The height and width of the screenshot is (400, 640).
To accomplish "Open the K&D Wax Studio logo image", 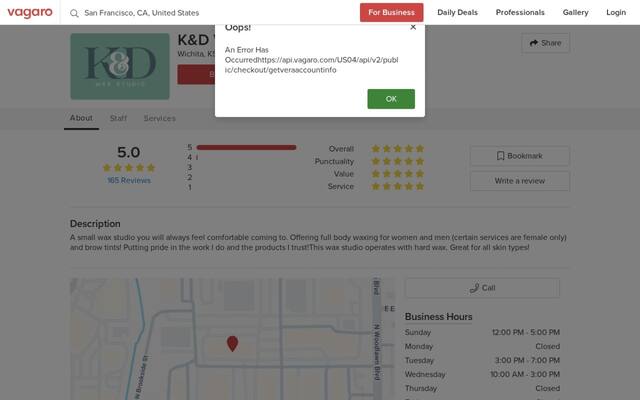I will [x=120, y=66].
